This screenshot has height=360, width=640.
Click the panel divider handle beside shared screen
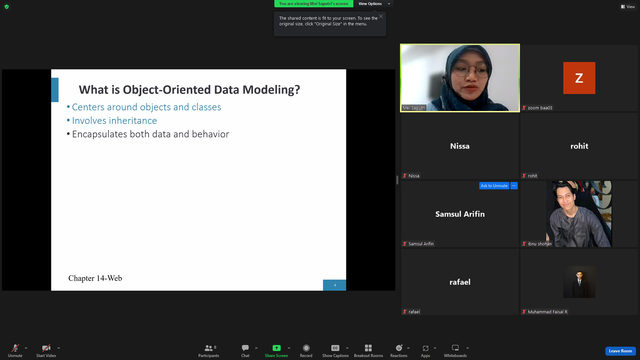[x=397, y=180]
